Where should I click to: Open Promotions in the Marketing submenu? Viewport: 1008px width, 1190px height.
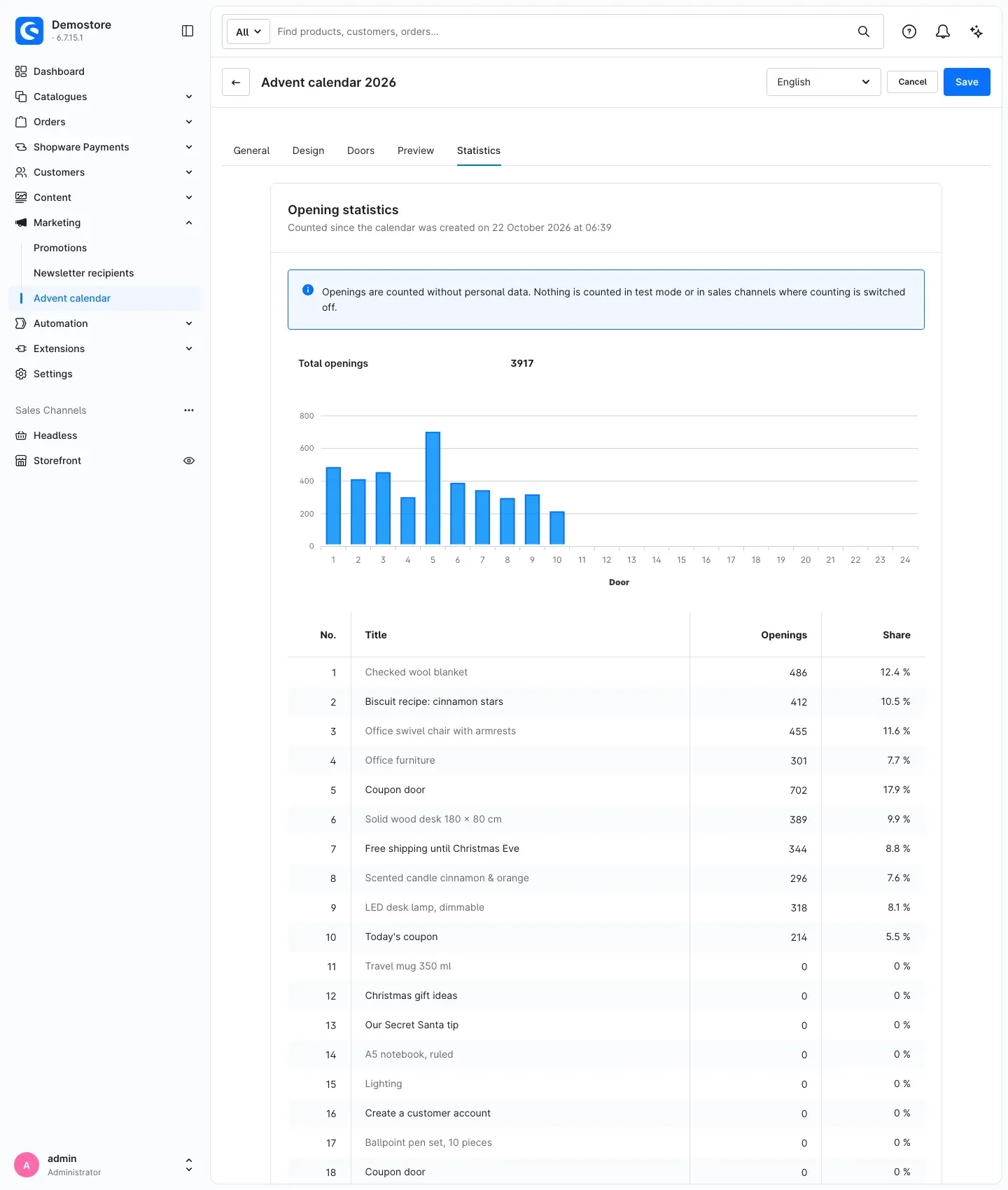(x=60, y=248)
